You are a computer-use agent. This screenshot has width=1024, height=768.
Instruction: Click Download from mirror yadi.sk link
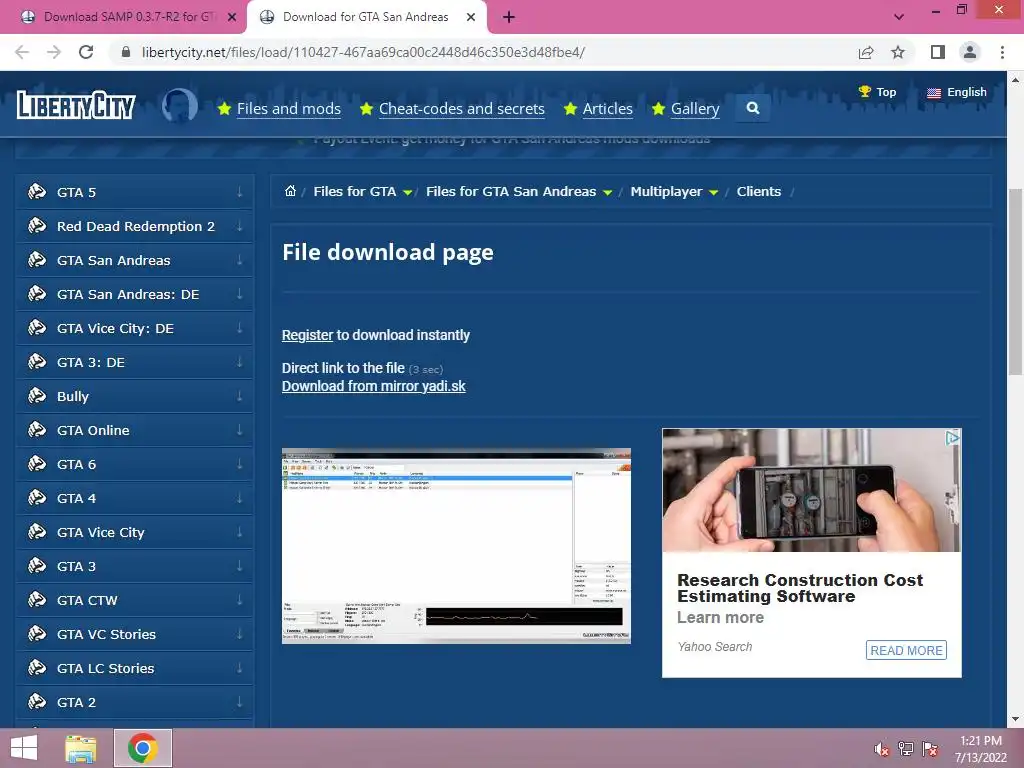click(x=374, y=386)
